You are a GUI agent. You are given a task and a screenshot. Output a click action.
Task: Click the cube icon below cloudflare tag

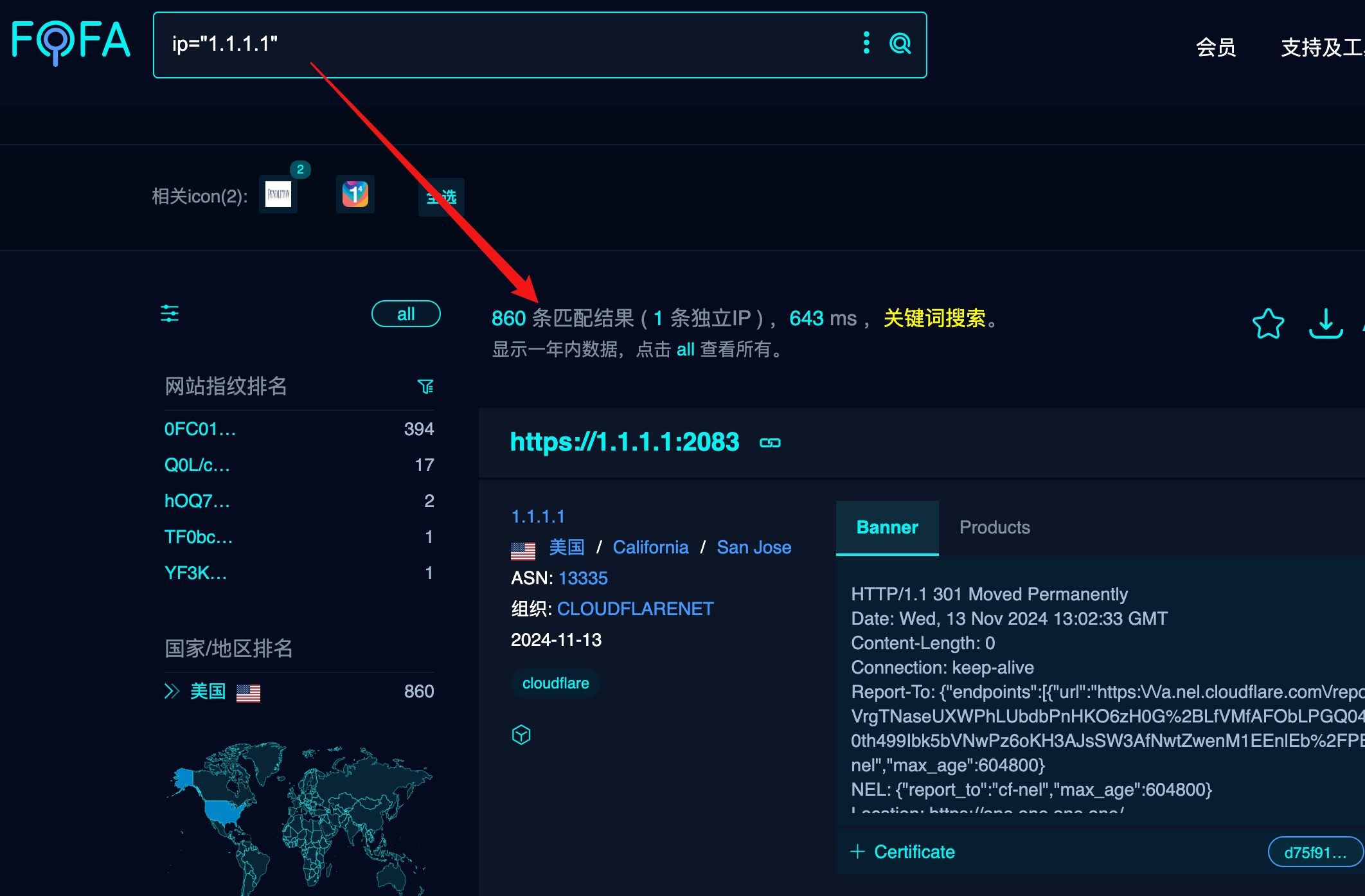coord(521,734)
